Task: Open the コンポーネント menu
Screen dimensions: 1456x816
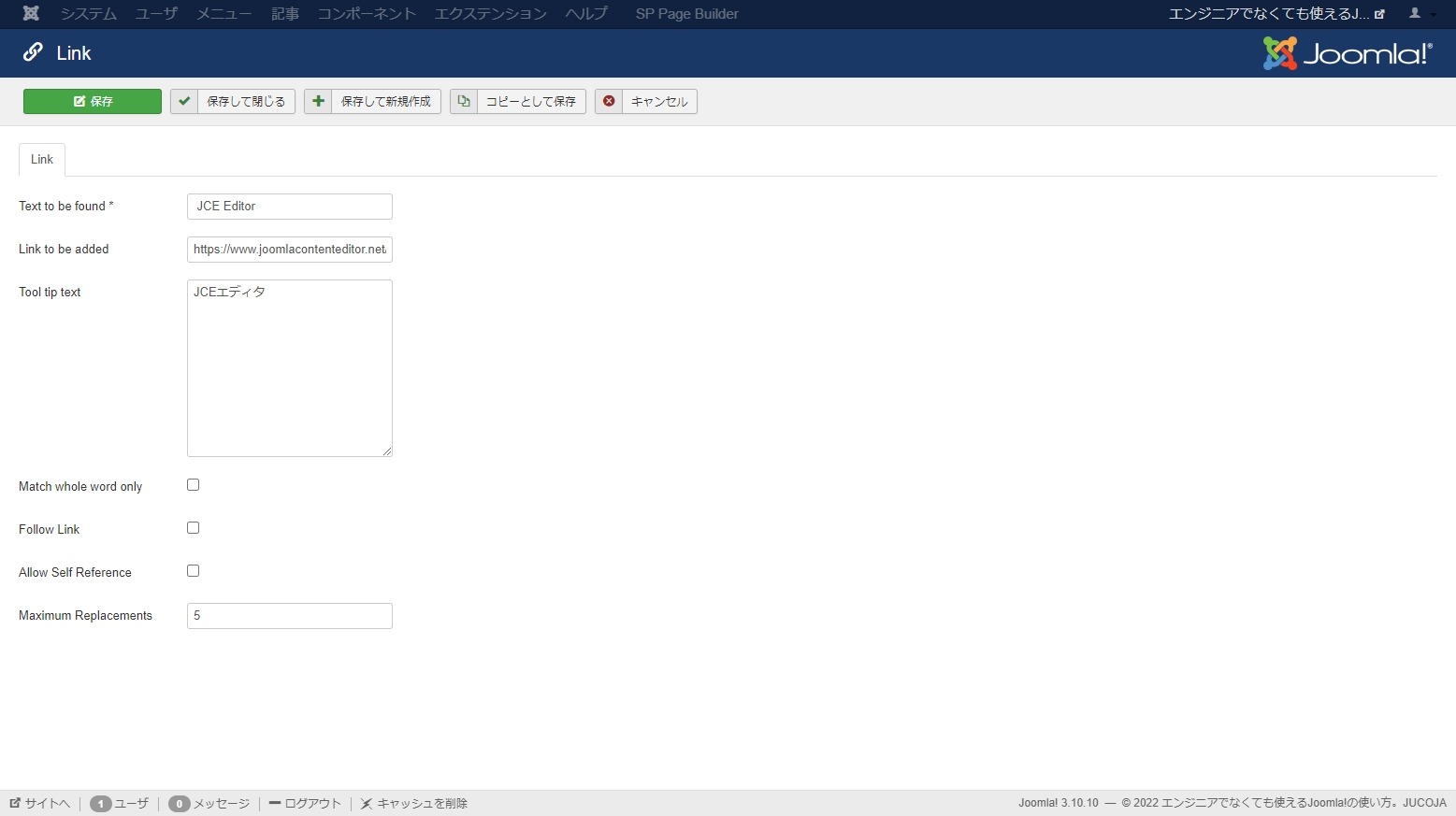Action: point(367,14)
